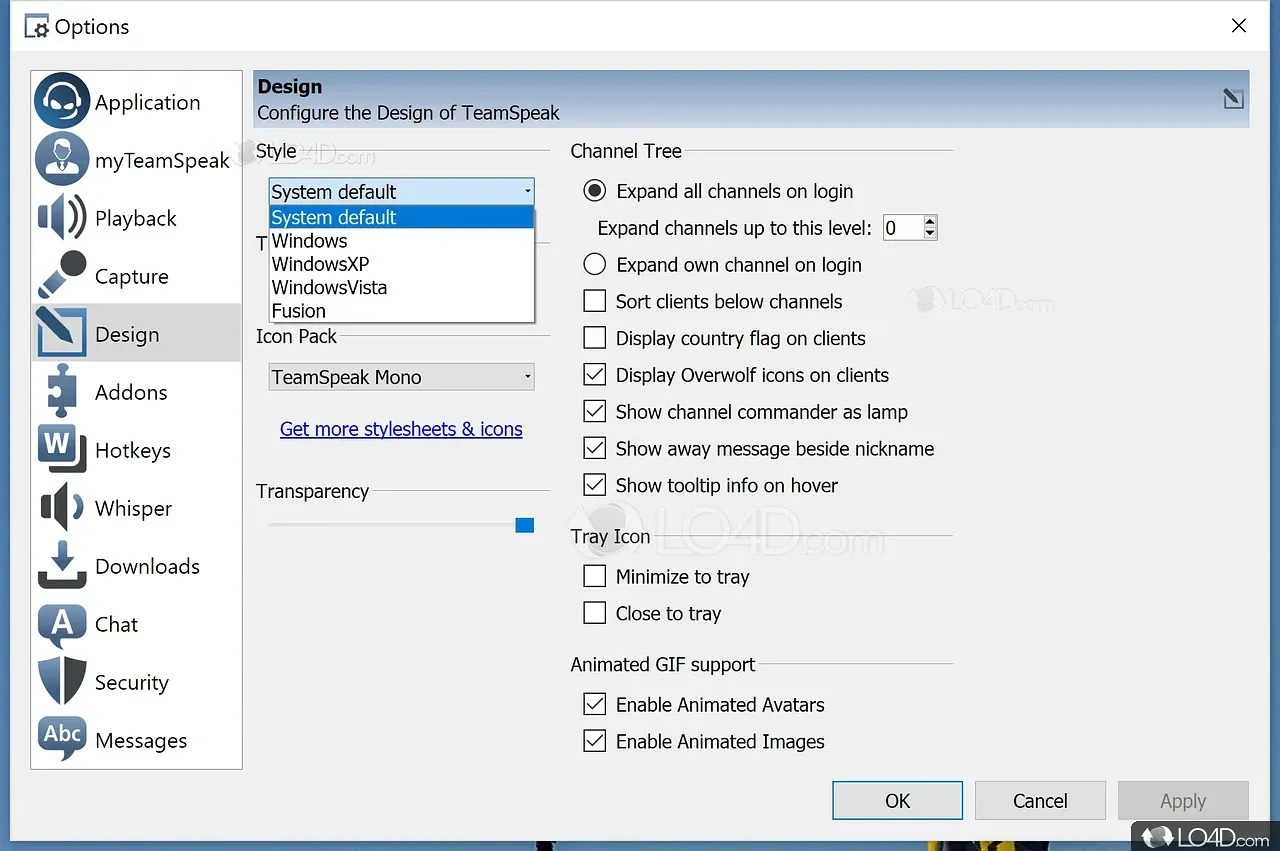Click the Downloads arrow icon

coord(62,566)
